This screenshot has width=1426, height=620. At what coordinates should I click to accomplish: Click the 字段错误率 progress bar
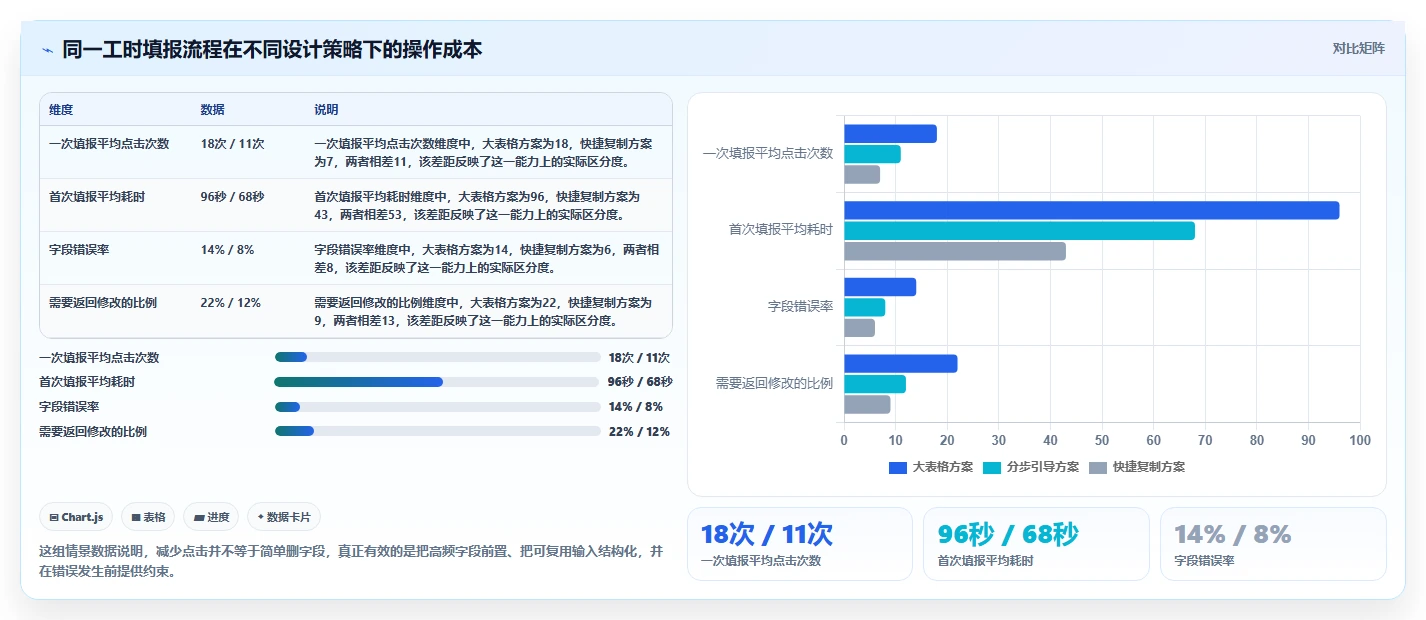(x=438, y=406)
